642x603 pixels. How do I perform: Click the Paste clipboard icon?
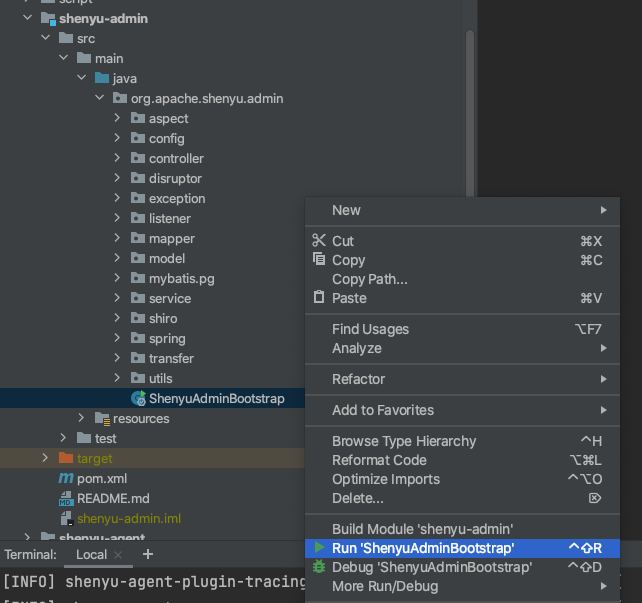point(319,298)
